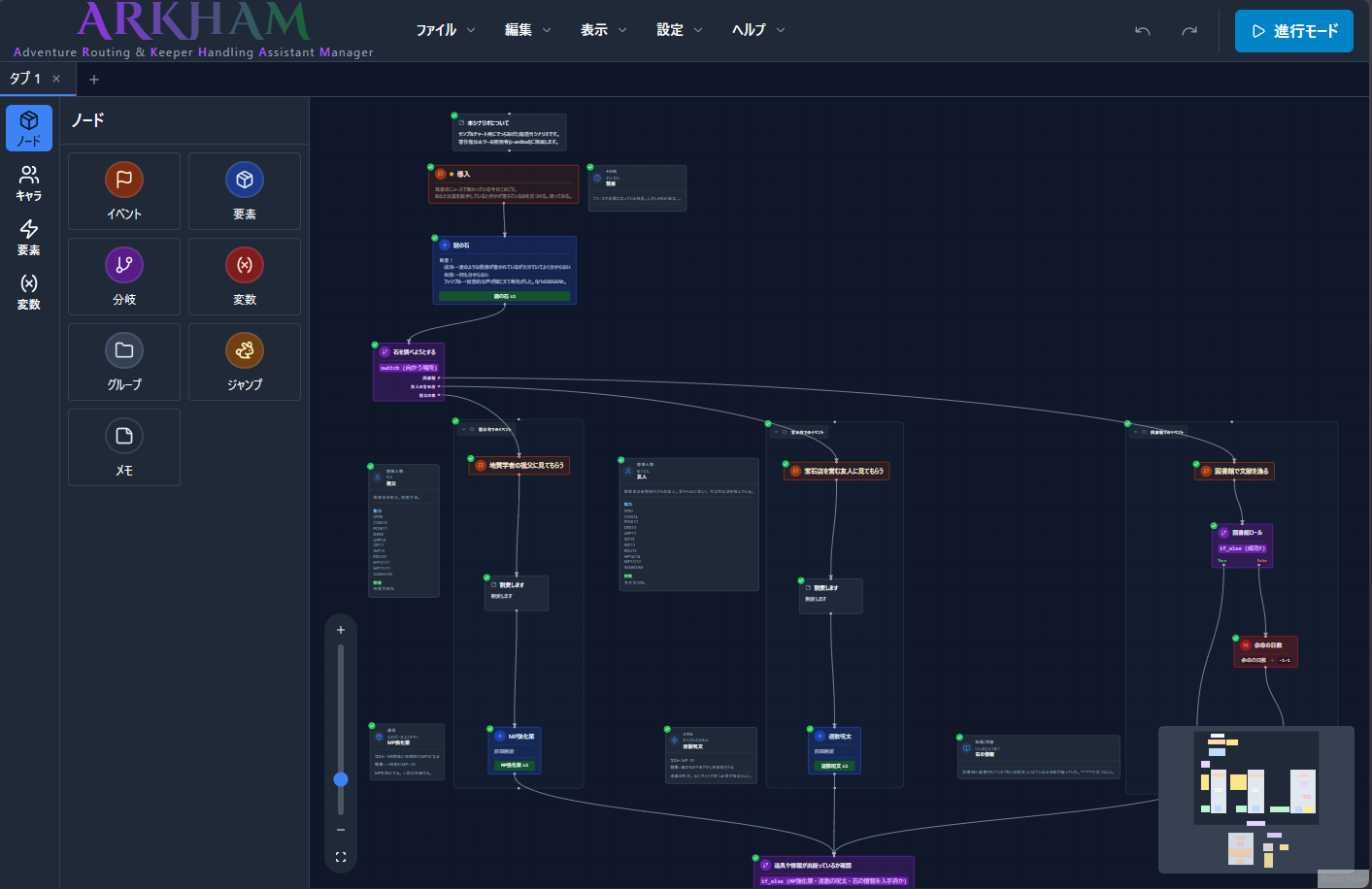Screen dimensions: 1372x889
Task: Select the 割愛します memo in 宝石店 group
Action: click(831, 596)
